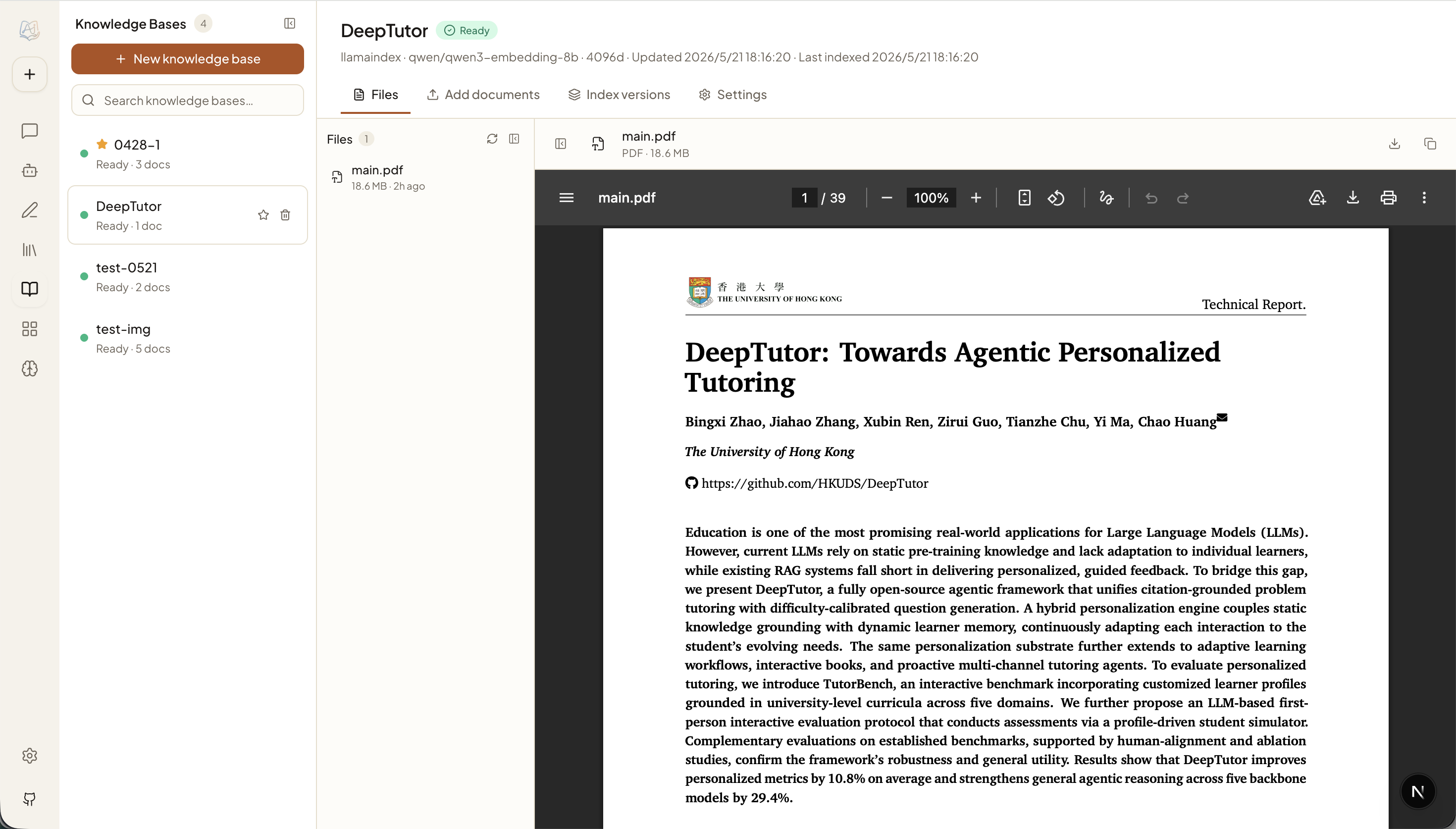Rotate the PDF counterclockwise
The image size is (1456, 829).
coord(1056,198)
